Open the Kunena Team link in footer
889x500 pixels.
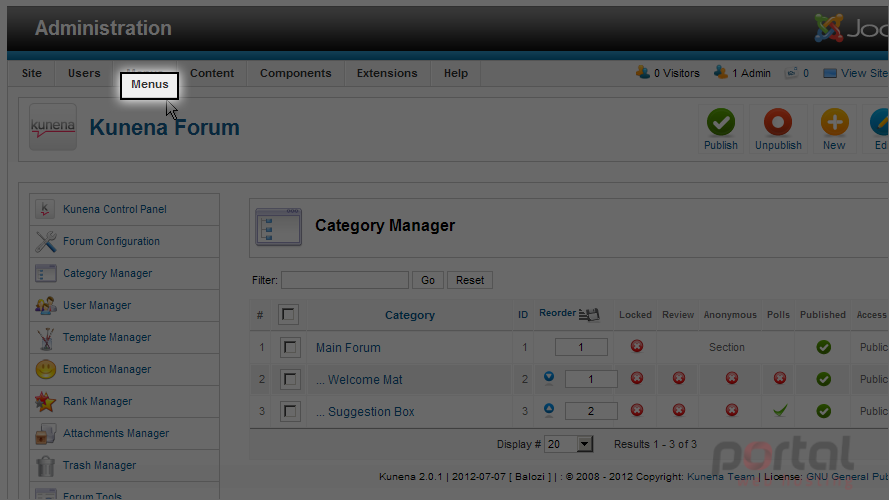pyautogui.click(x=721, y=477)
